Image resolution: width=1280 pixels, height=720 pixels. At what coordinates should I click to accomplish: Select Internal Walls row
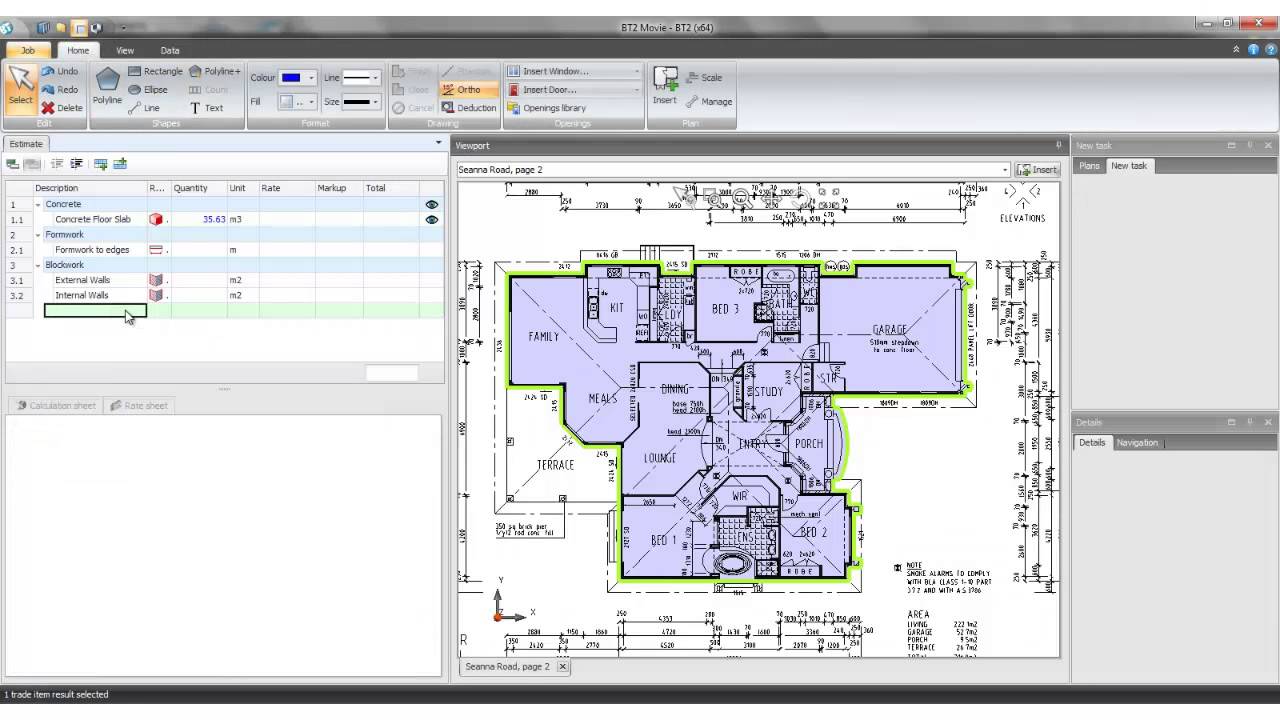(x=224, y=295)
